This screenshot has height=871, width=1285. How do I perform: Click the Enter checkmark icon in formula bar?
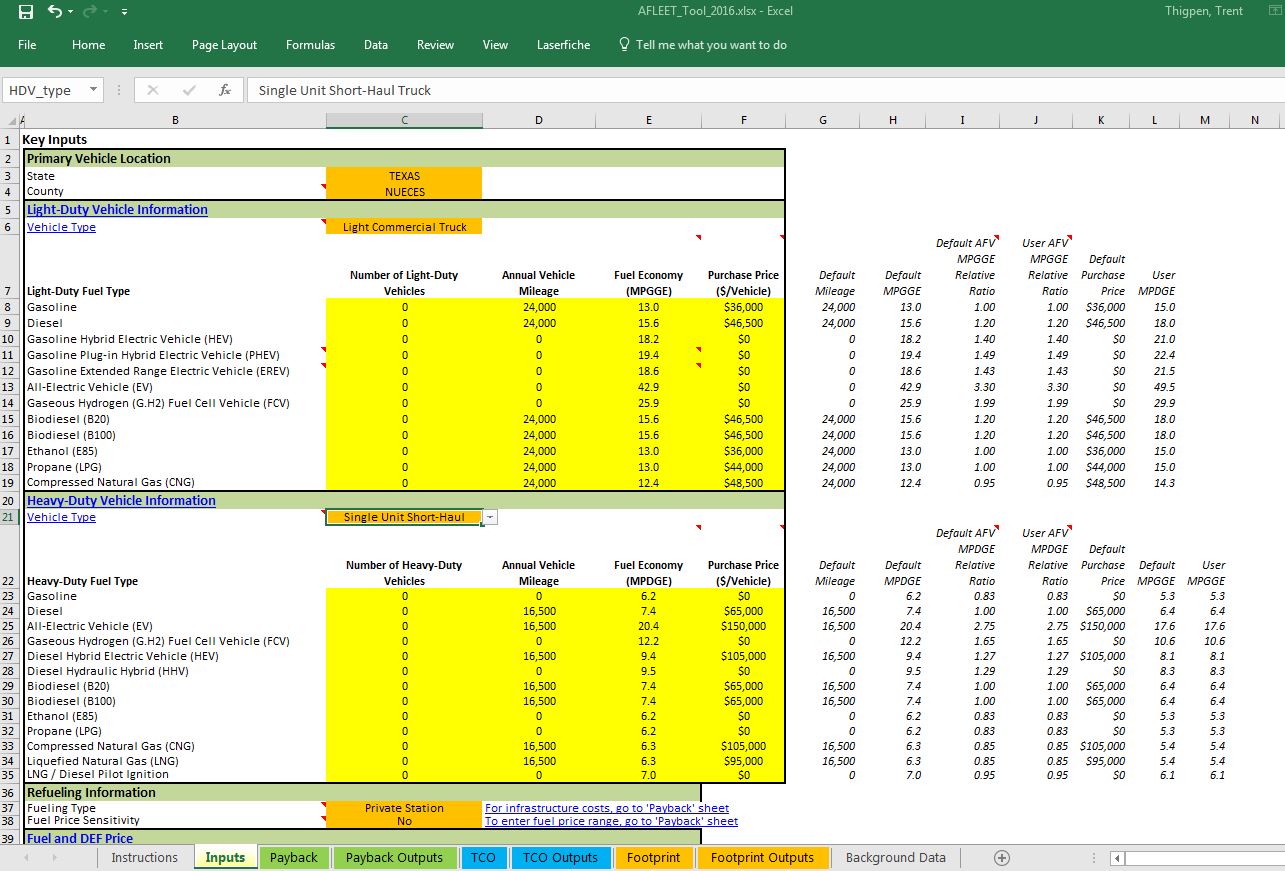click(188, 90)
